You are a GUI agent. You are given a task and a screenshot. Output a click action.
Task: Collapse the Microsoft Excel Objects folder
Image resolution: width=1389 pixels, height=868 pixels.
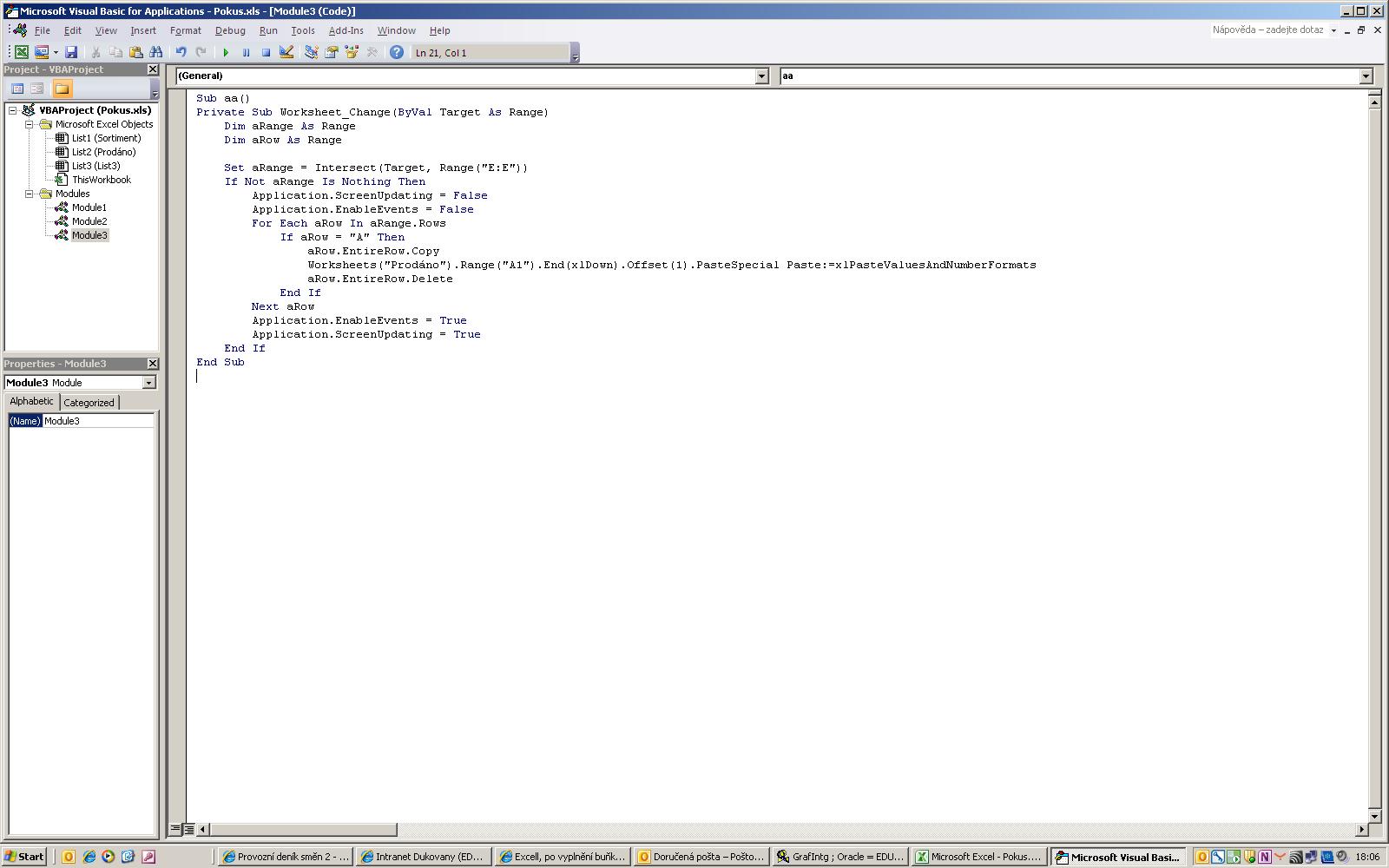click(x=29, y=124)
